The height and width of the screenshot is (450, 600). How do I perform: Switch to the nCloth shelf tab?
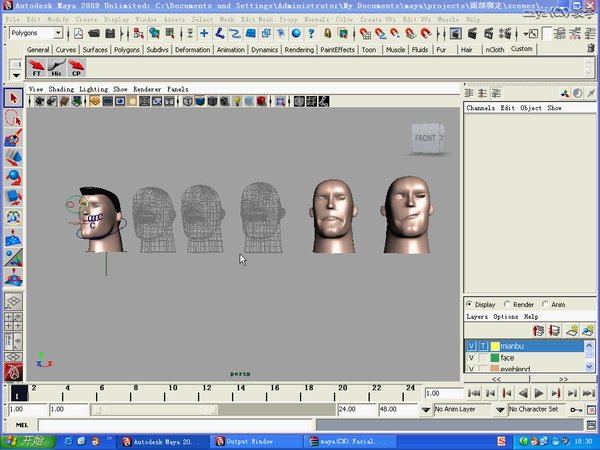494,50
